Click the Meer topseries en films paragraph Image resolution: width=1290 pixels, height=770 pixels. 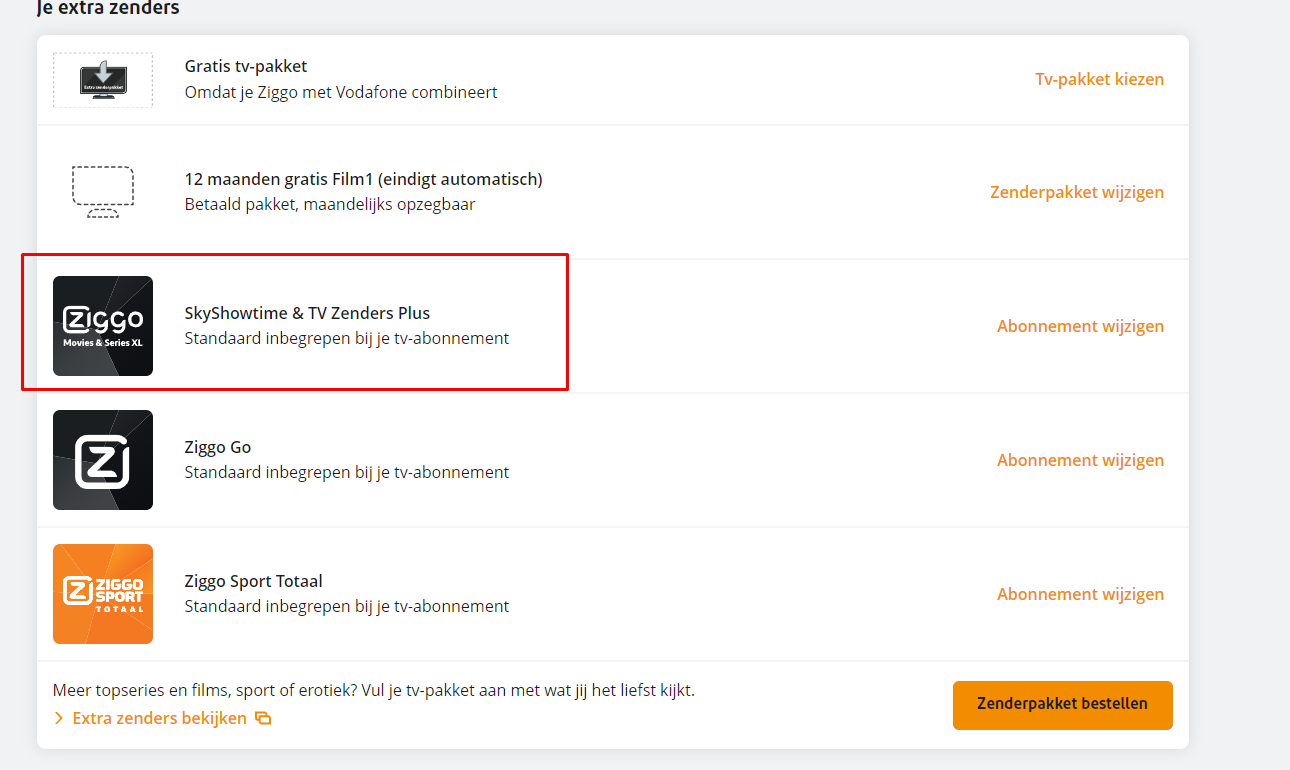tap(373, 690)
